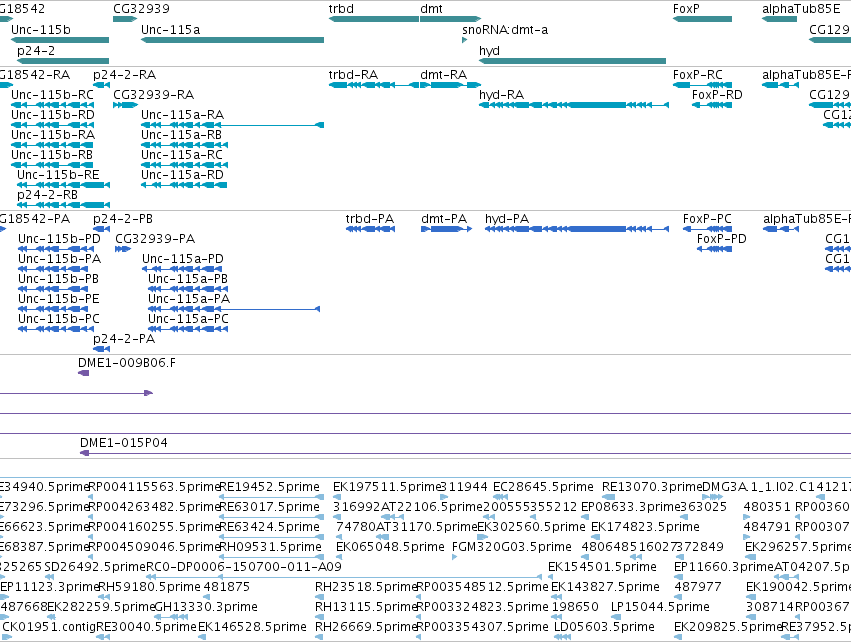Click the Unc-115a-PB protein label
The height and width of the screenshot is (642, 851).
(x=188, y=279)
